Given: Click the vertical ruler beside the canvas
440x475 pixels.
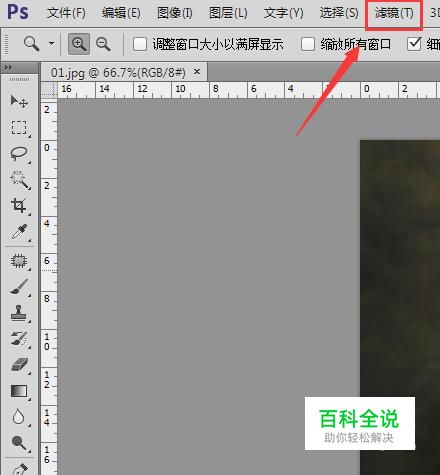Looking at the screenshot, I should 49,287.
